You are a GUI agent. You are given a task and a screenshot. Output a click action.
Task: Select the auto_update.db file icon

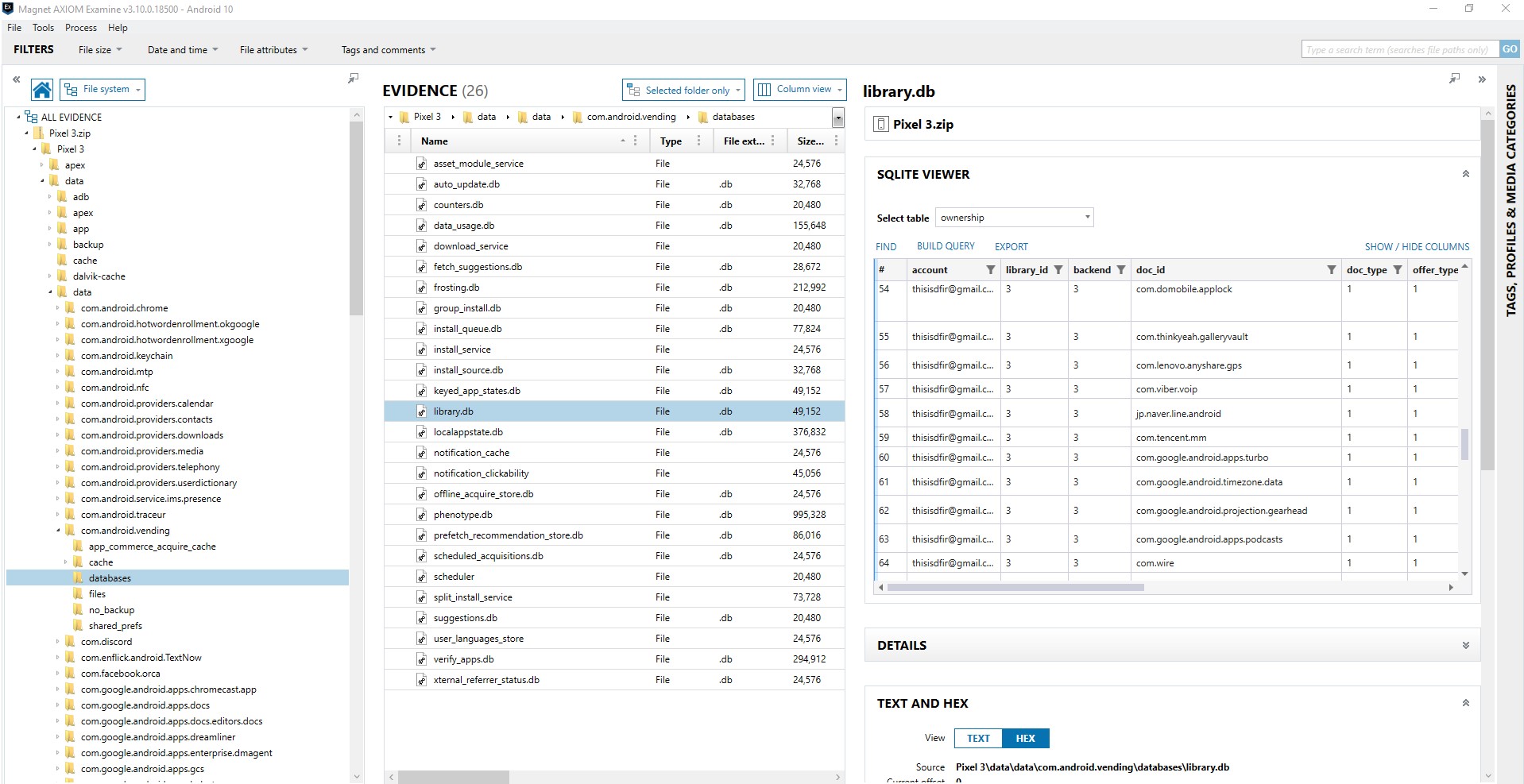coord(422,184)
